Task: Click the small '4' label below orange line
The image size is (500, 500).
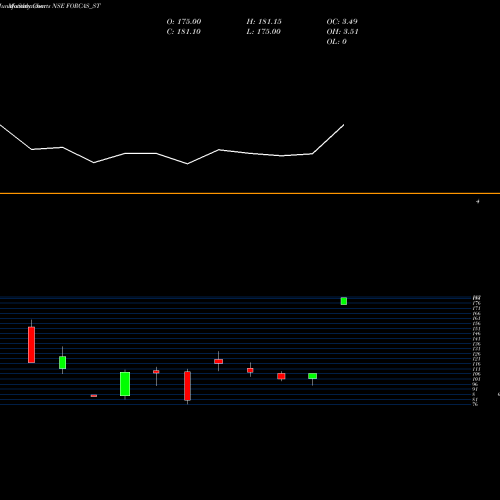Action: 478,201
